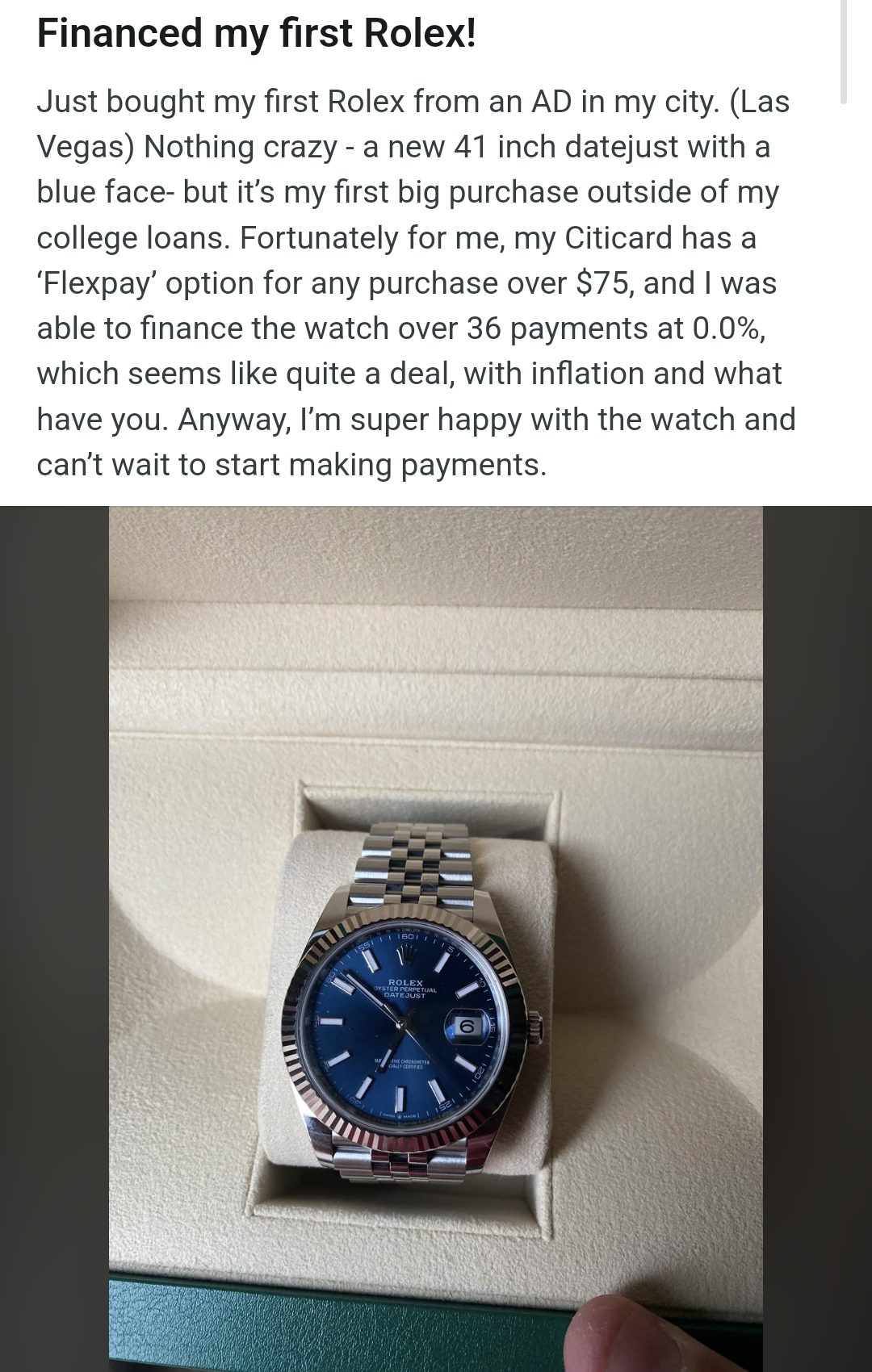Image resolution: width=872 pixels, height=1372 pixels.
Task: Tap the green box edge at bottom left
Action: tap(242, 1324)
